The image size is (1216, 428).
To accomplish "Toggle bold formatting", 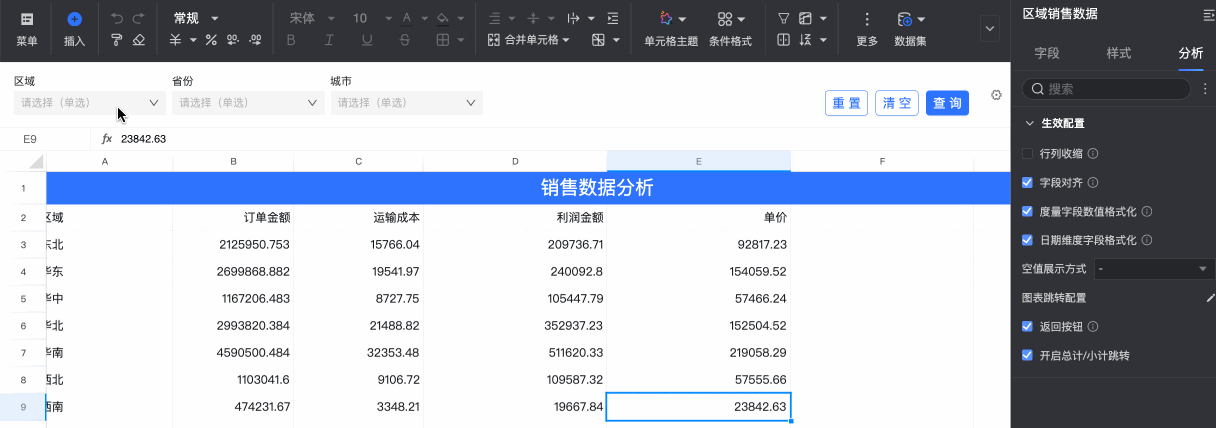I will tap(291, 40).
